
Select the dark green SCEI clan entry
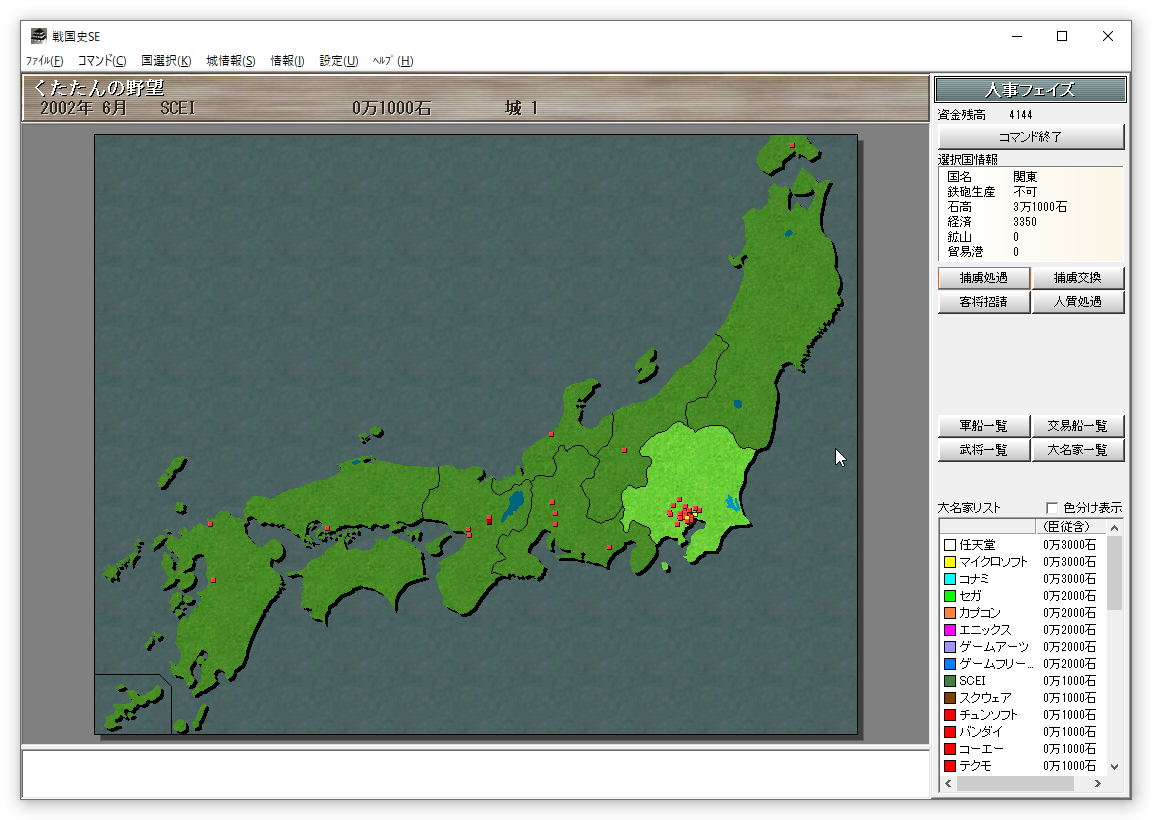[x=971, y=681]
